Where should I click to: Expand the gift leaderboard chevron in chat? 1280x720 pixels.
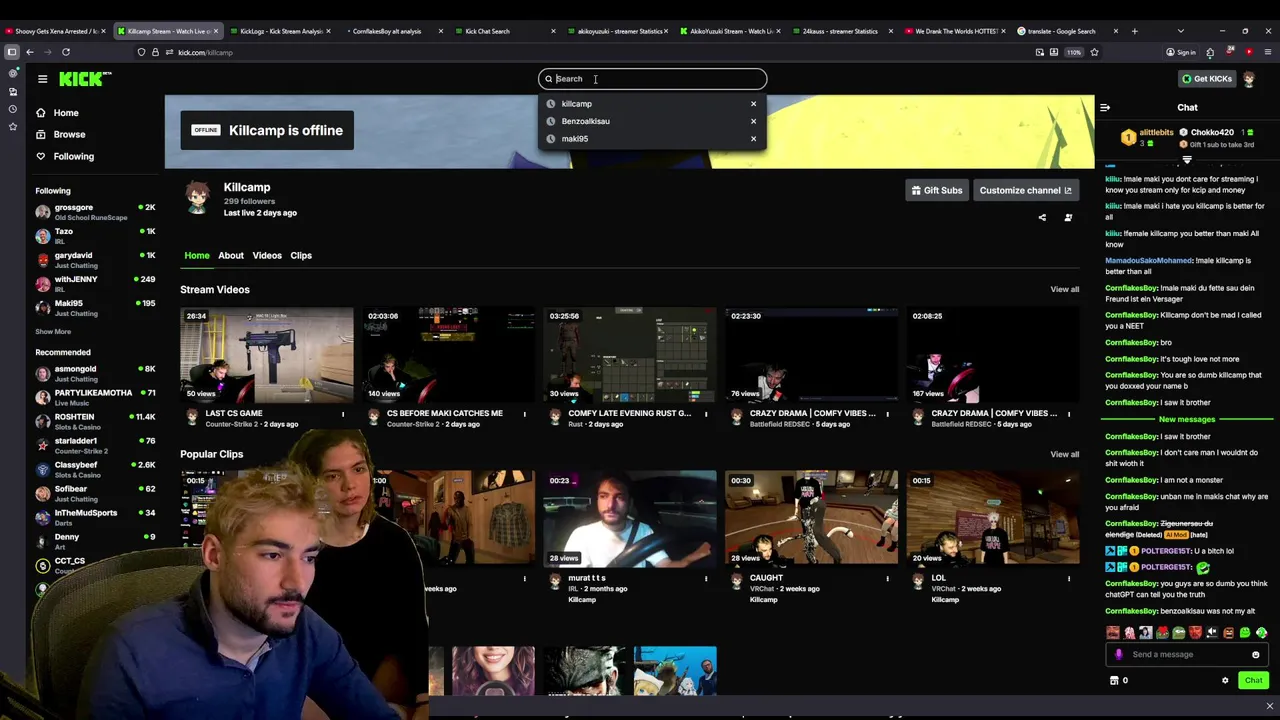coord(1187,160)
